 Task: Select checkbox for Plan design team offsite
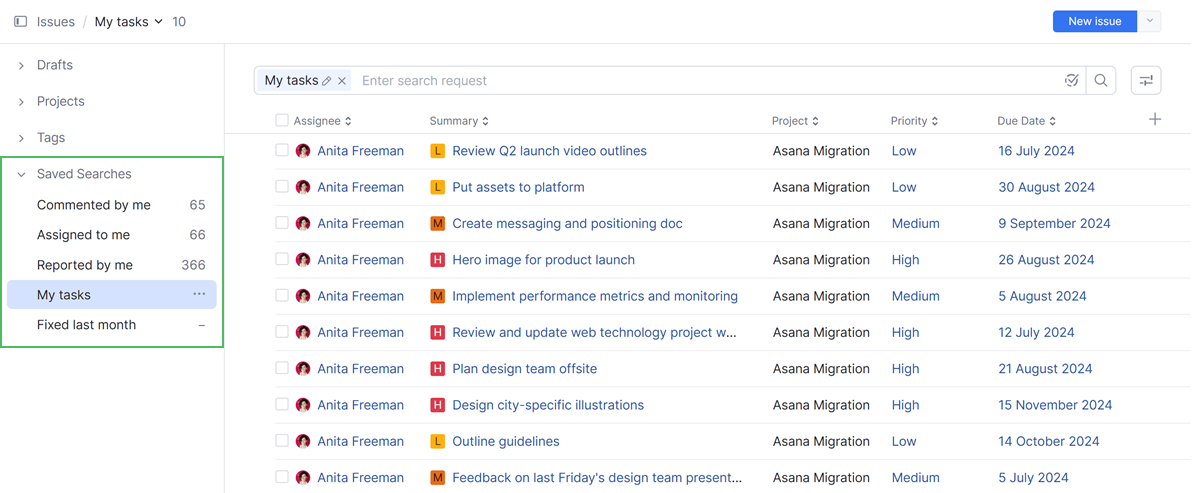click(282, 368)
